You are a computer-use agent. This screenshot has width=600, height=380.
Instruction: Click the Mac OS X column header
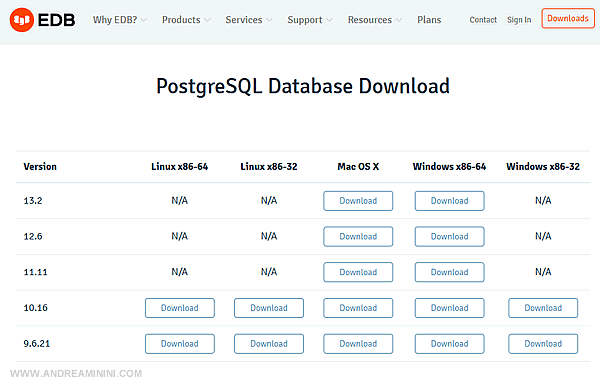(x=358, y=166)
